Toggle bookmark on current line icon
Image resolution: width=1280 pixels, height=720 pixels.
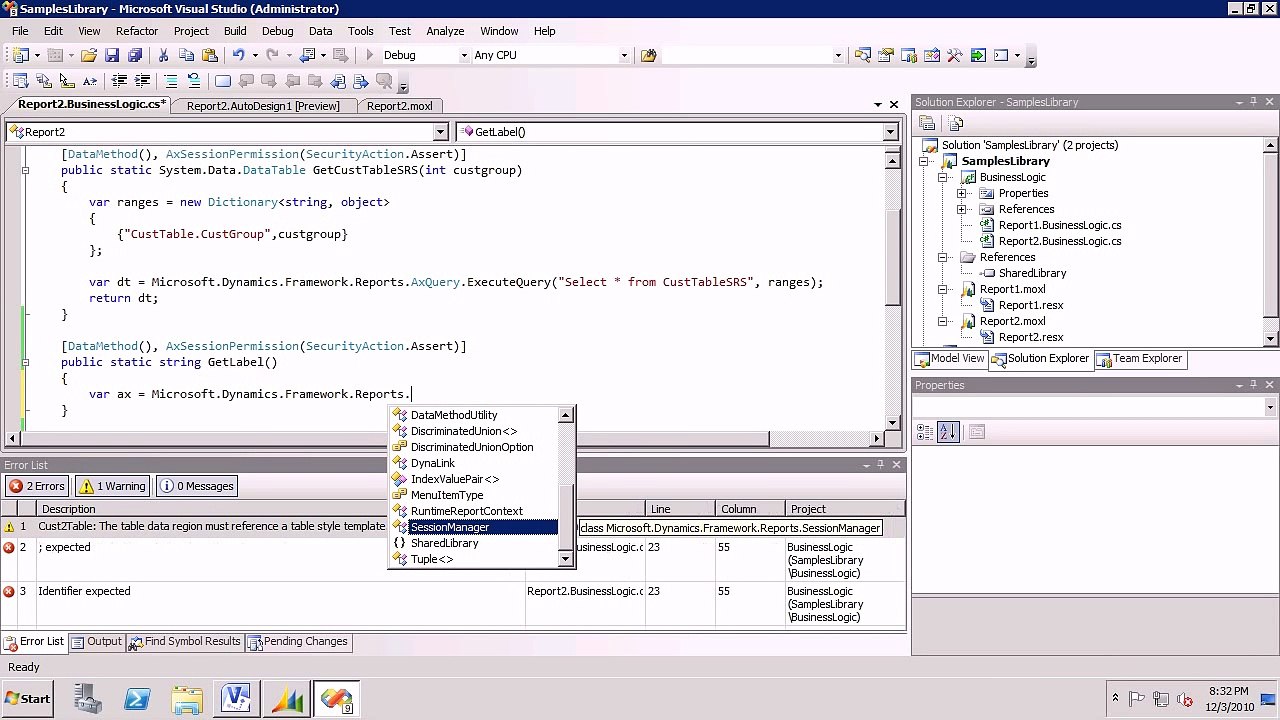click(x=223, y=82)
